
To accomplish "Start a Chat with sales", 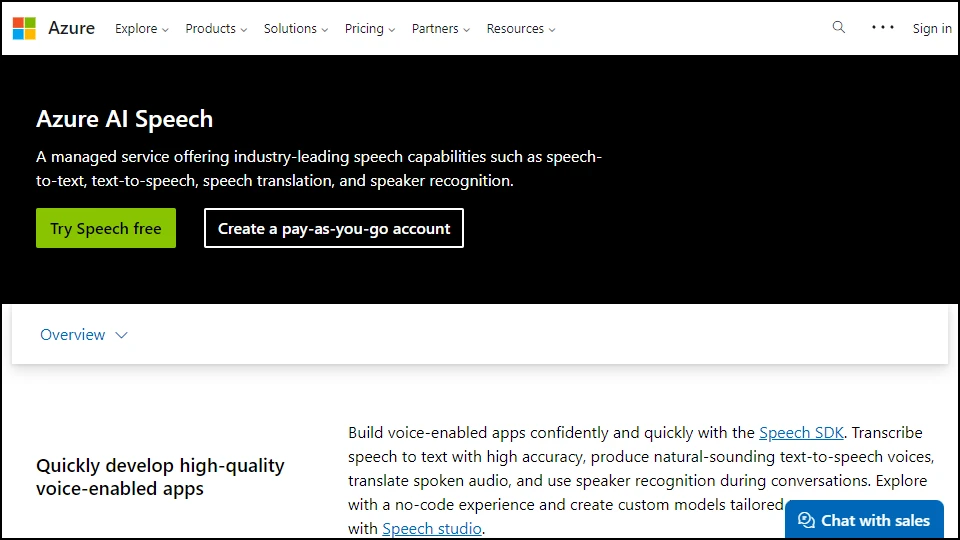I will (x=864, y=520).
